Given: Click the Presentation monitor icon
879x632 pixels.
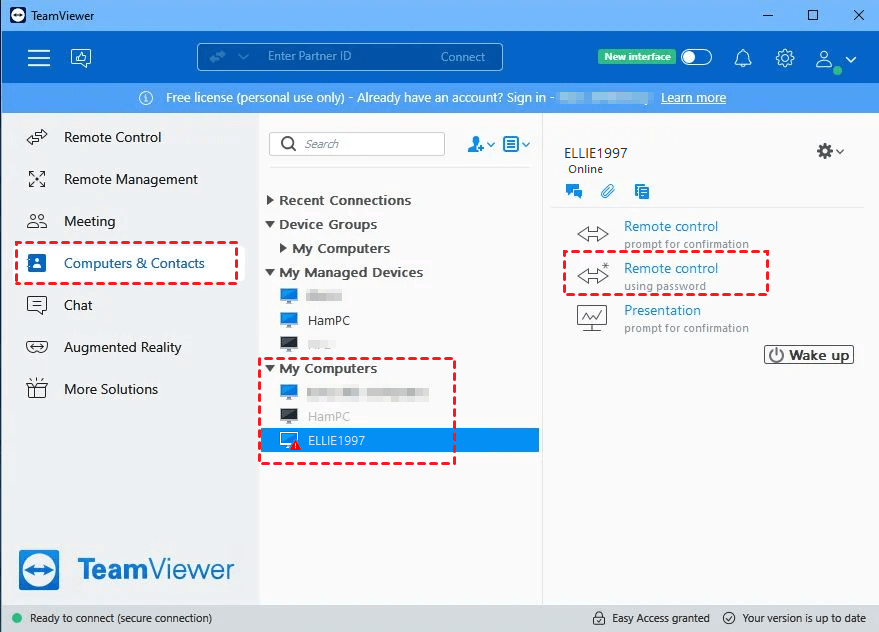Looking at the screenshot, I should (591, 318).
